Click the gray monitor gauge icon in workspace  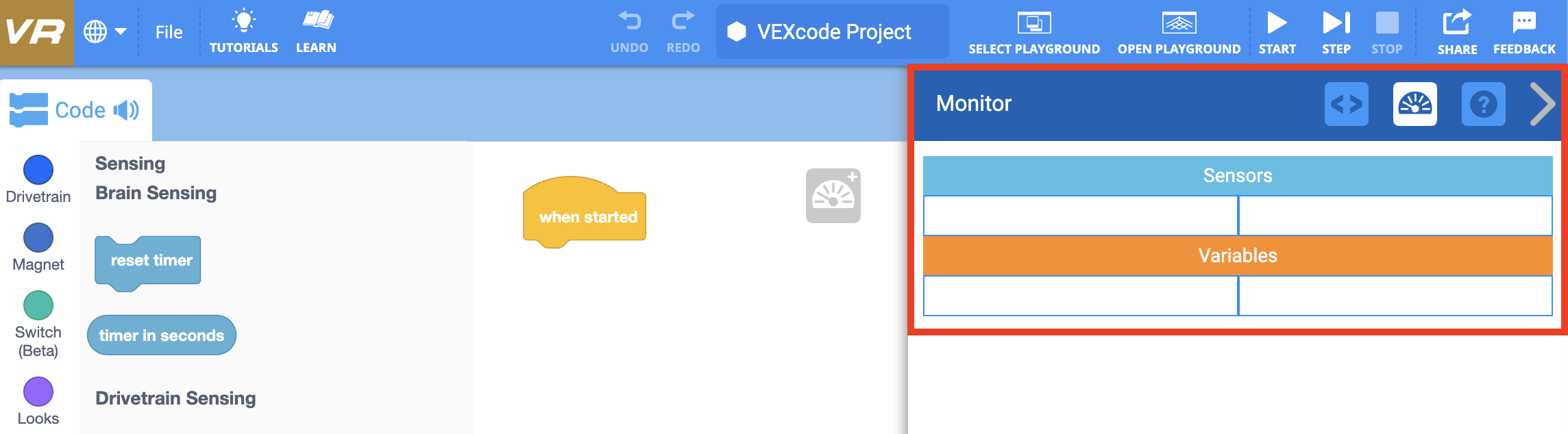pos(833,196)
